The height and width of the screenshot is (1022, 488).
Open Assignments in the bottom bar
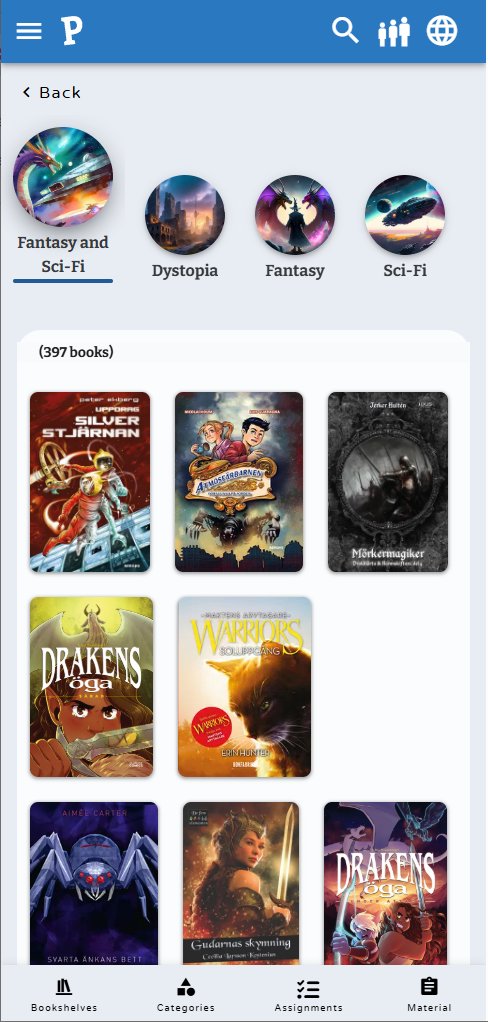coord(308,995)
